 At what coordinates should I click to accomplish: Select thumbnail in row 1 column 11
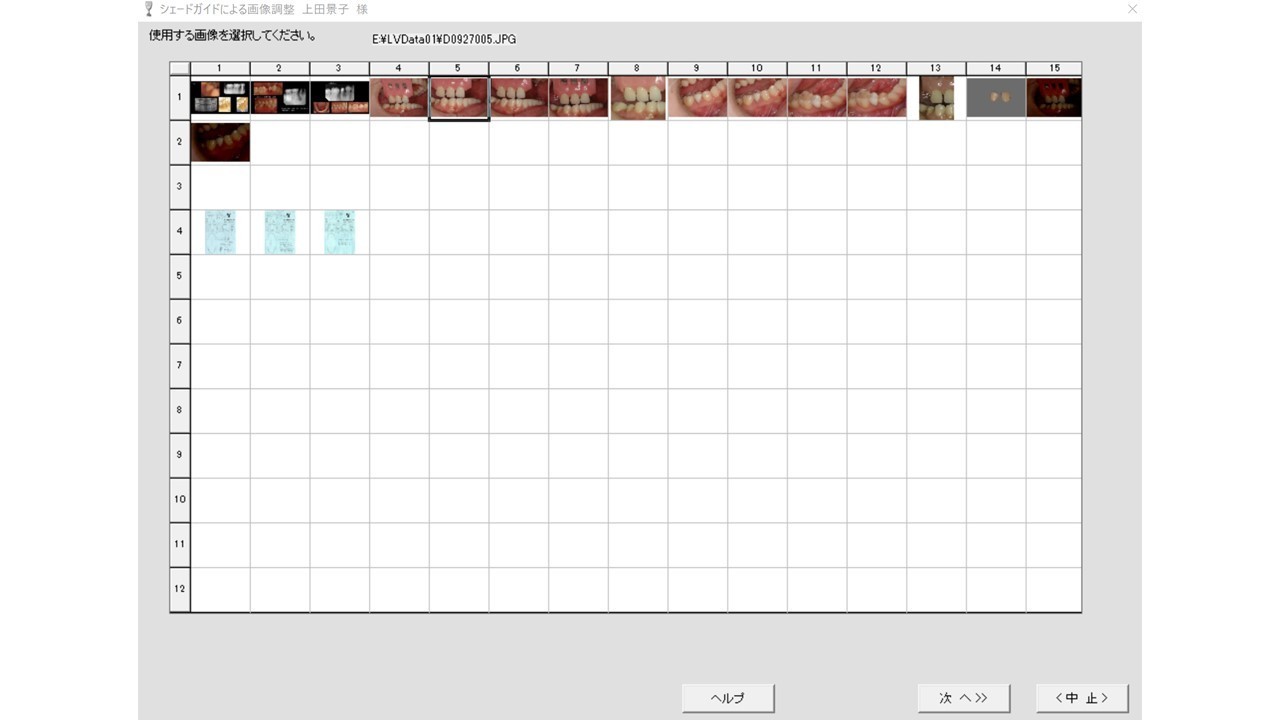817,98
